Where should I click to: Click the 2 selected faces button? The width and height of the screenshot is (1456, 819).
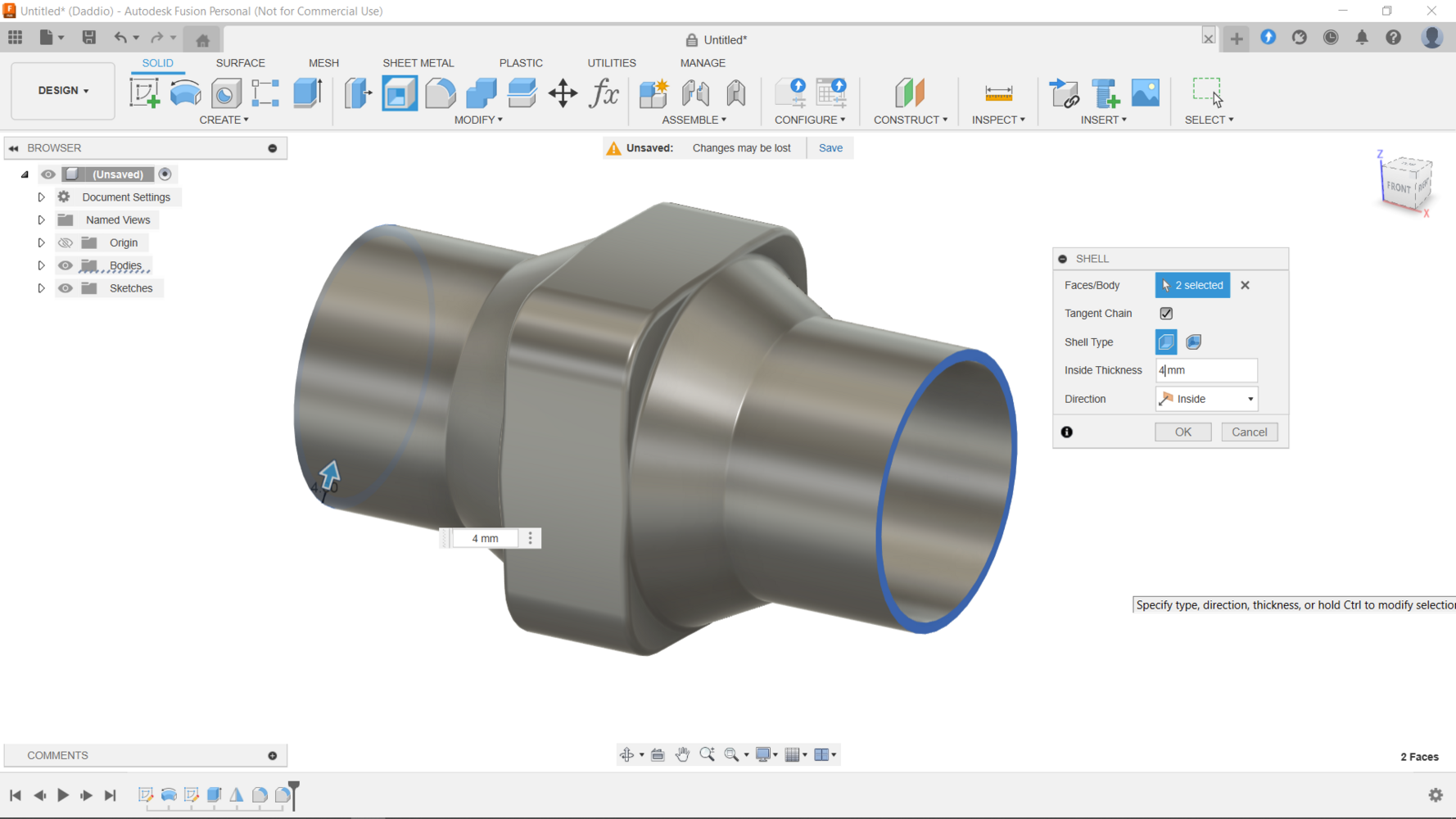click(1192, 285)
